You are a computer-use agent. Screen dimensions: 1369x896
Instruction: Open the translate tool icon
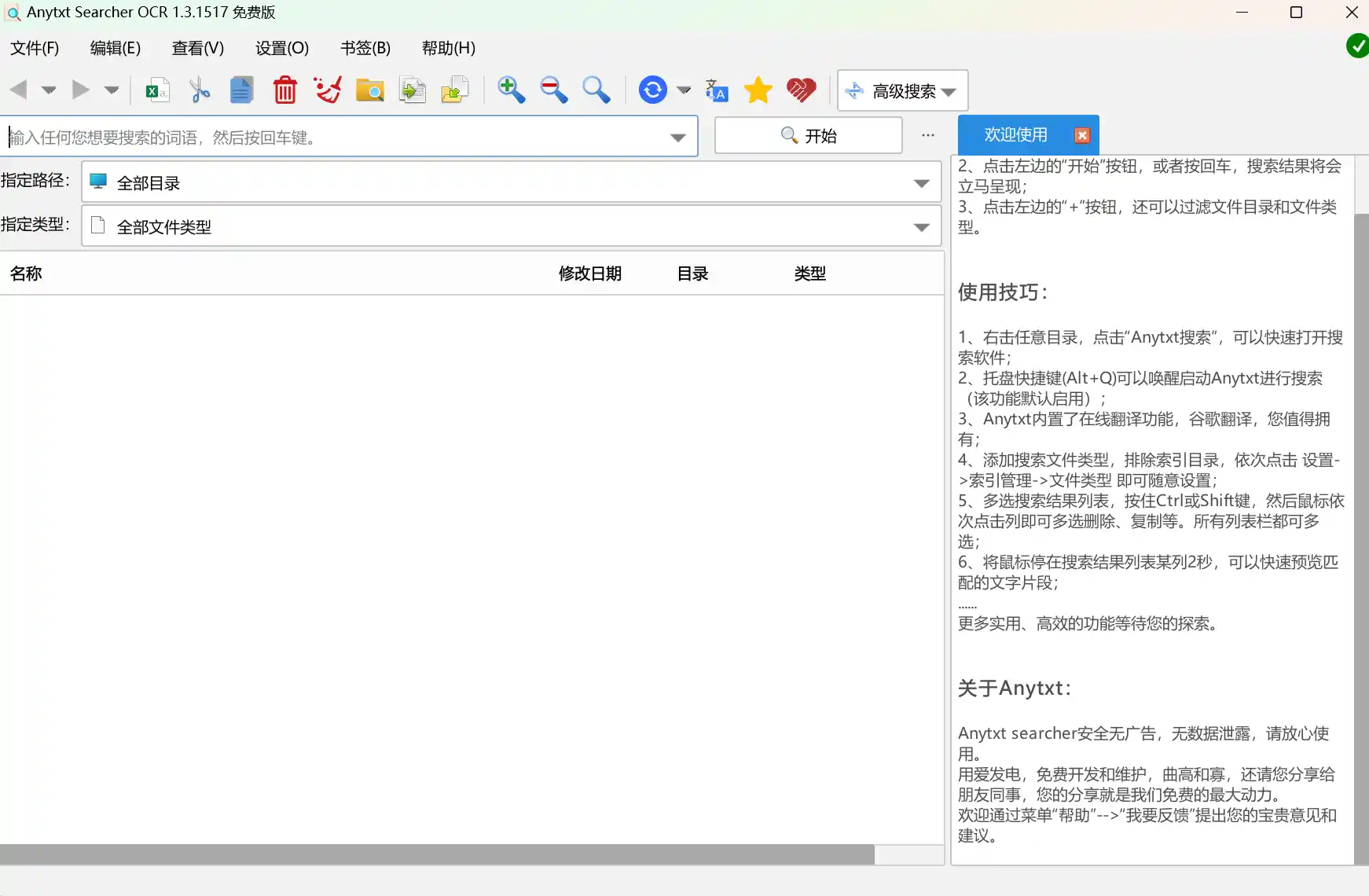pyautogui.click(x=716, y=90)
